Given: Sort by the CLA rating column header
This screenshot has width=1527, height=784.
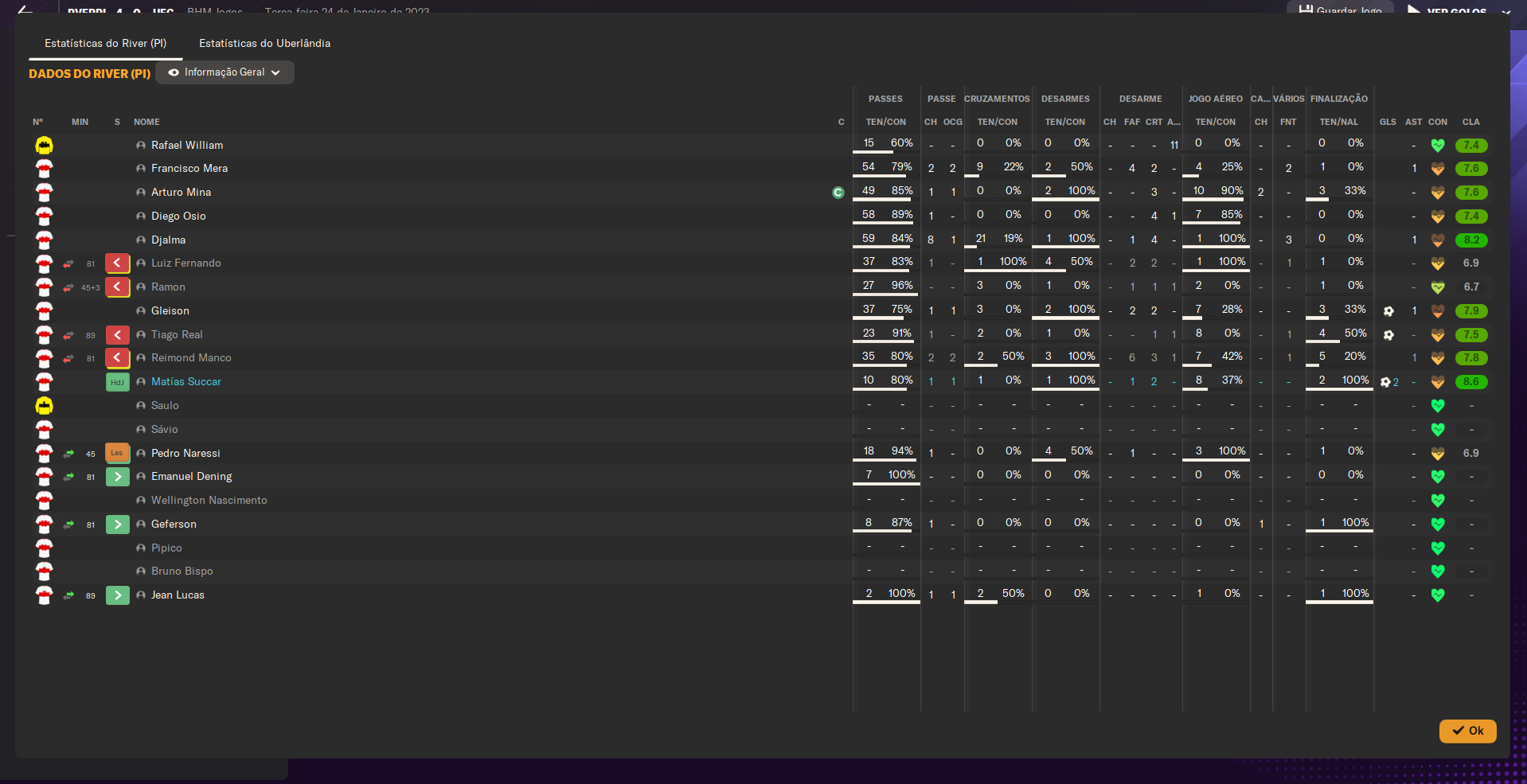Looking at the screenshot, I should point(1470,122).
